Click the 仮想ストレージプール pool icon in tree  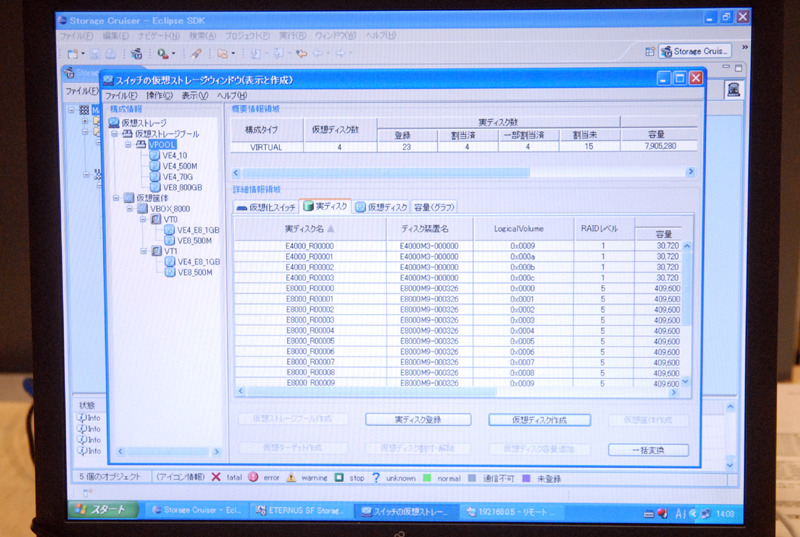[127, 134]
